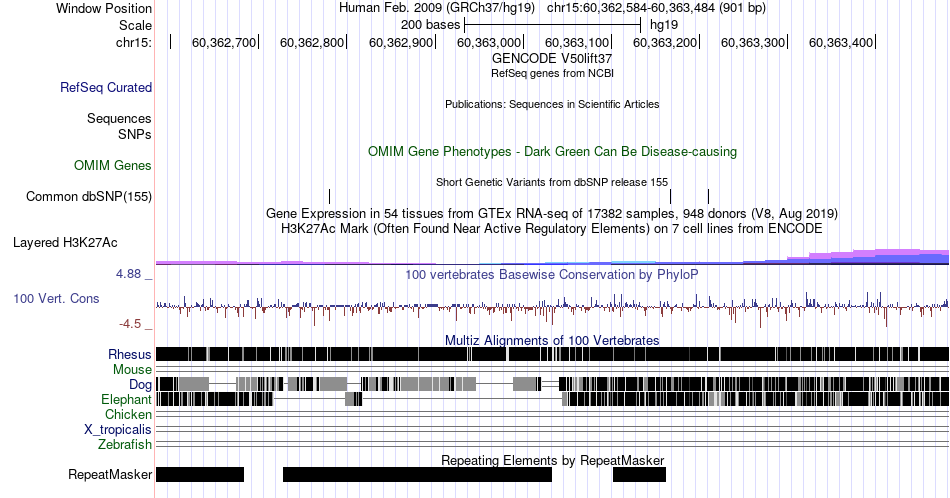Click the RepeatMasker track label

point(110,474)
